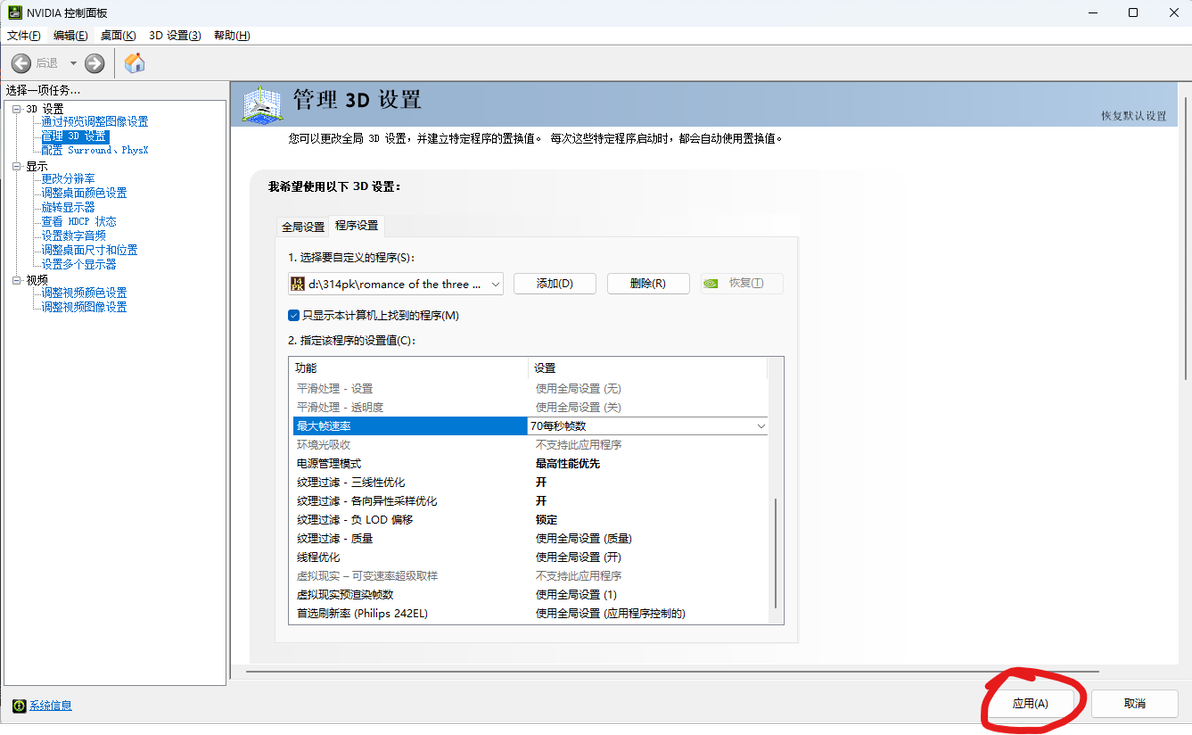Screen dimensions: 1192x735
Task: Click the 功能 column header
Action: click(x=409, y=368)
